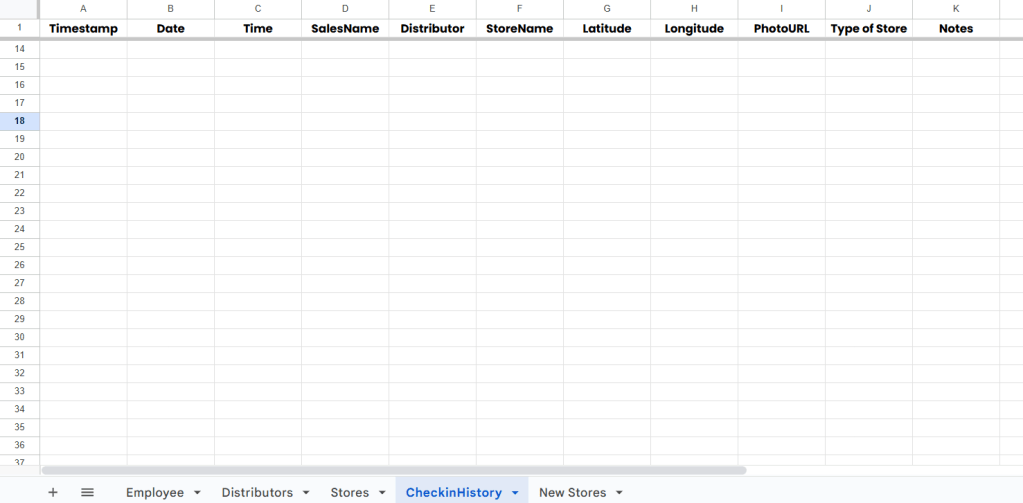Open the Distributors sheet tab
Image resolution: width=1023 pixels, height=503 pixels.
tap(257, 492)
